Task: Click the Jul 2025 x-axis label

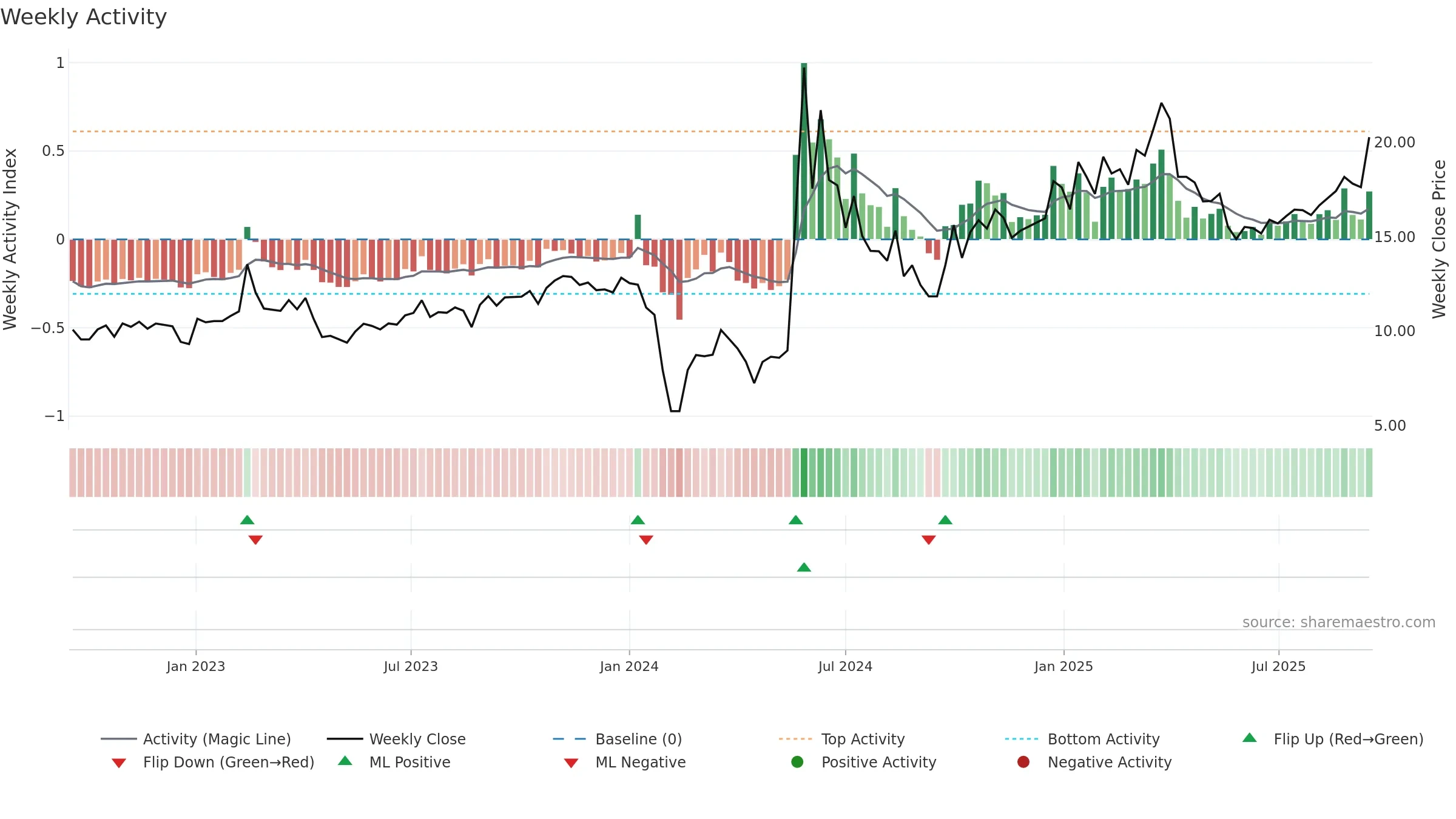Action: coord(1278,667)
